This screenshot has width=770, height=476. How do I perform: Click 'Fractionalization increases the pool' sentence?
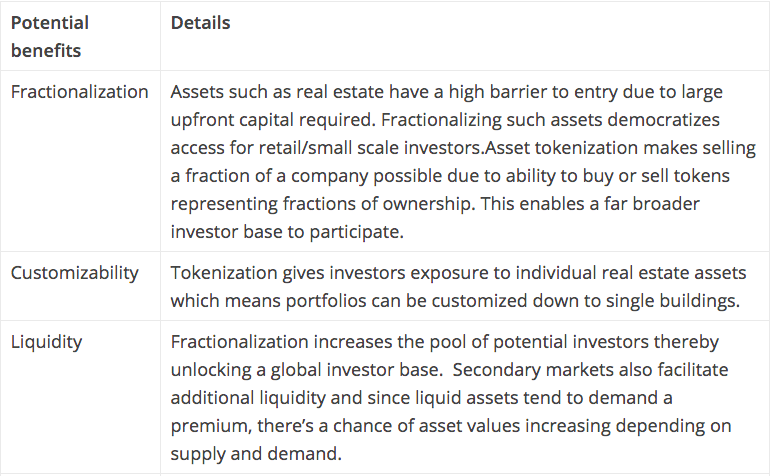(322, 342)
